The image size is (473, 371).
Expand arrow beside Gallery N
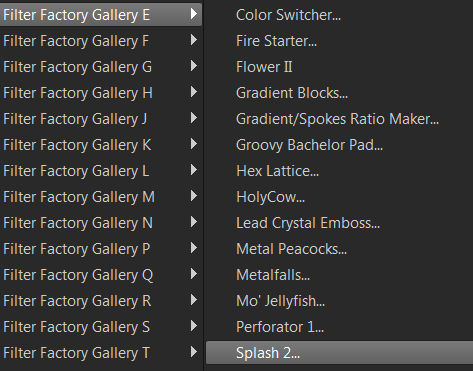194,222
